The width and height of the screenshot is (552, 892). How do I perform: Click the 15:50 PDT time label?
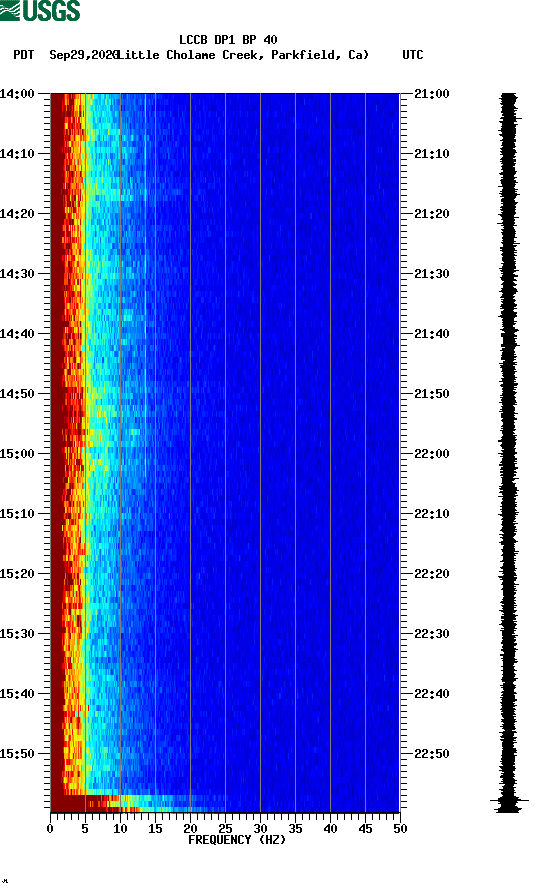pyautogui.click(x=17, y=754)
